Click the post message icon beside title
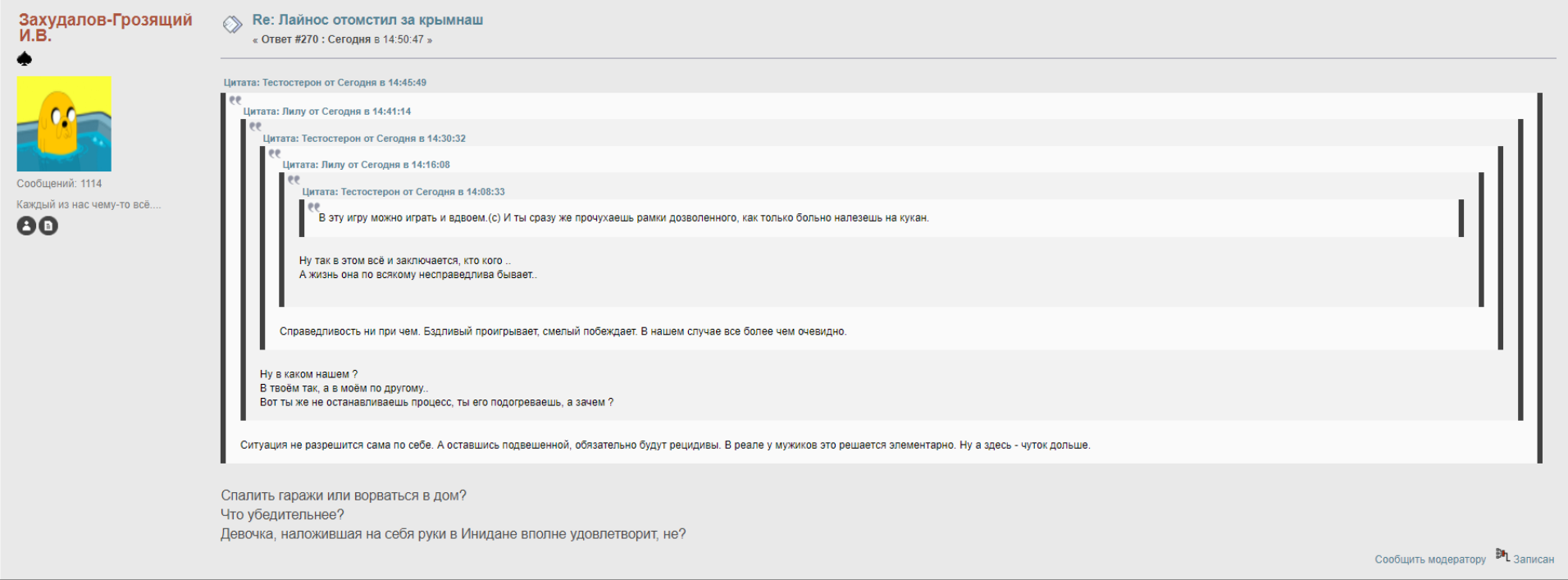Screen dimensions: 1568x580 coord(232,25)
